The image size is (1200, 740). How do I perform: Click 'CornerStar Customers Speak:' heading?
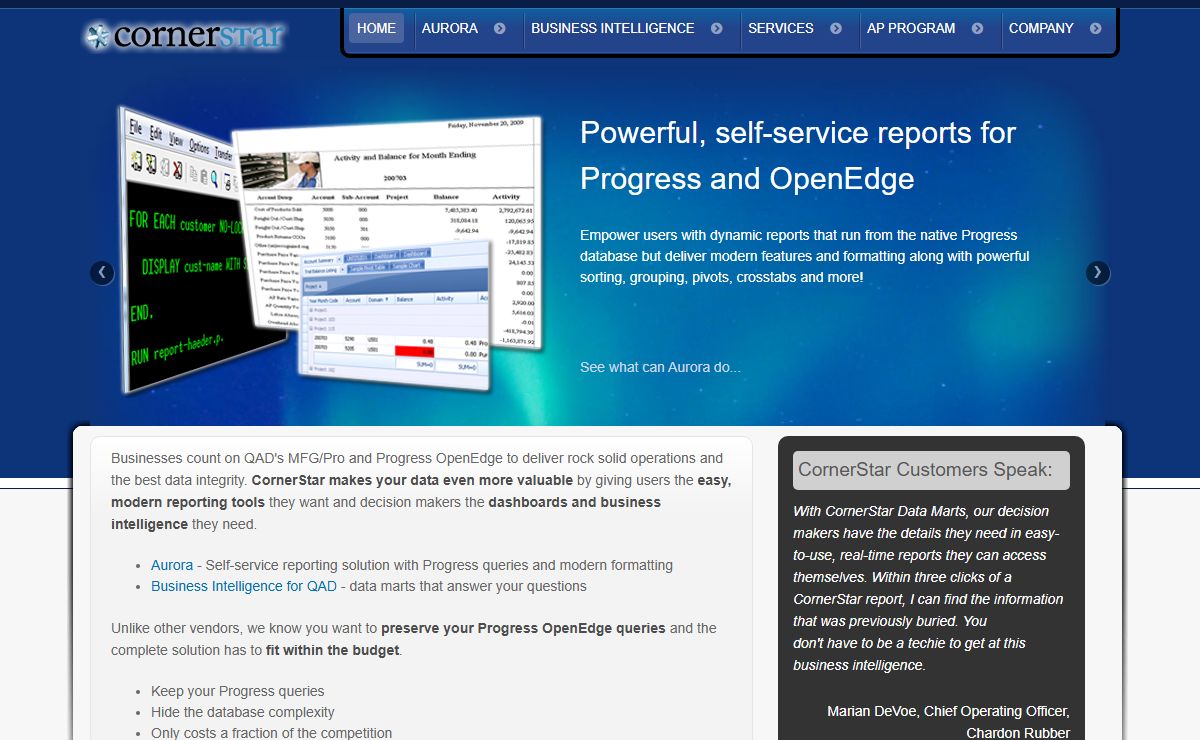coord(931,470)
